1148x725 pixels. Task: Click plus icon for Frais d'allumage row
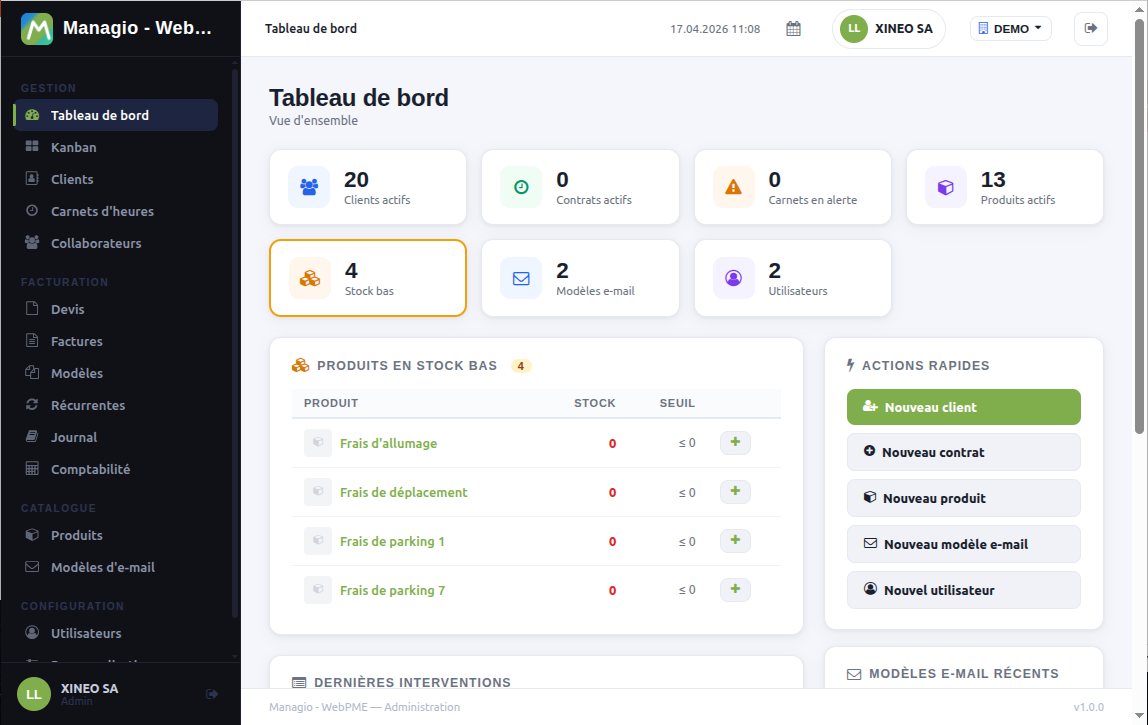point(735,443)
